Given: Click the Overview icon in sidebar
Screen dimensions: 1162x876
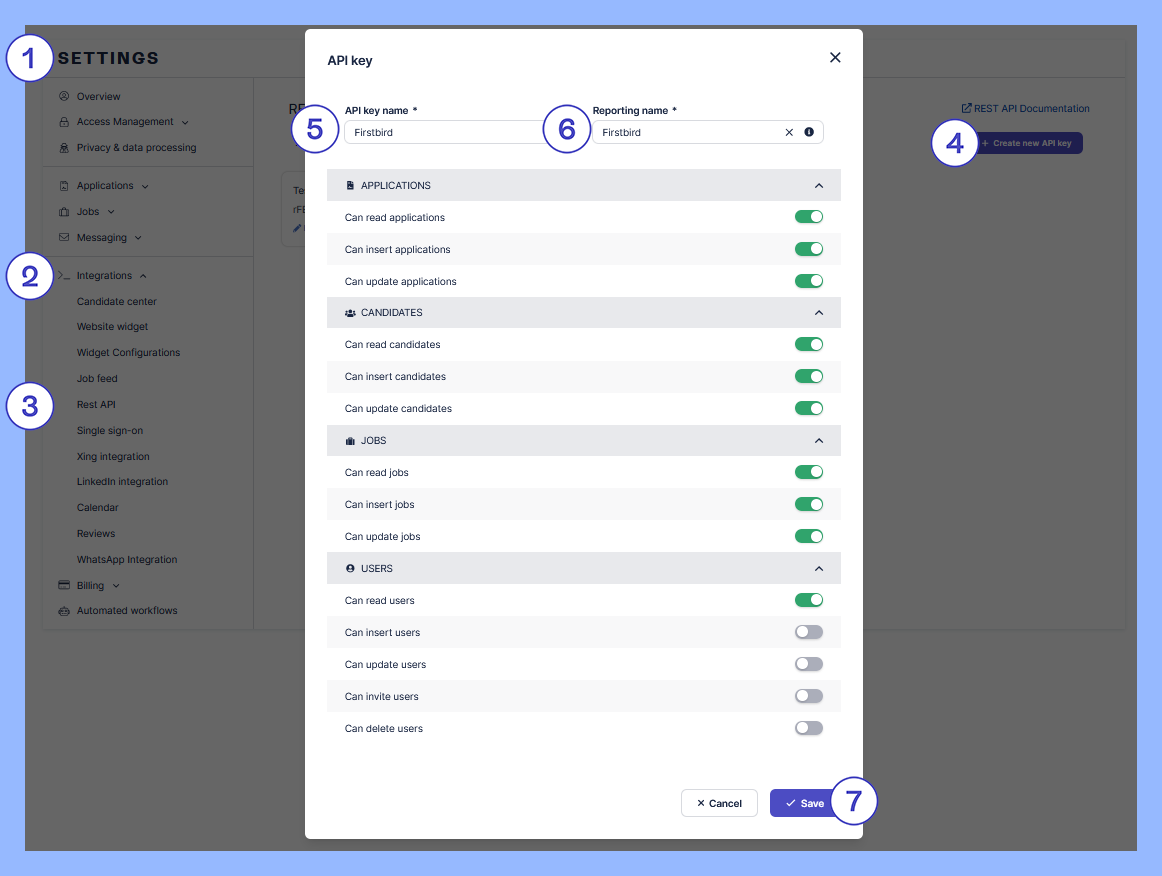Looking at the screenshot, I should (64, 97).
